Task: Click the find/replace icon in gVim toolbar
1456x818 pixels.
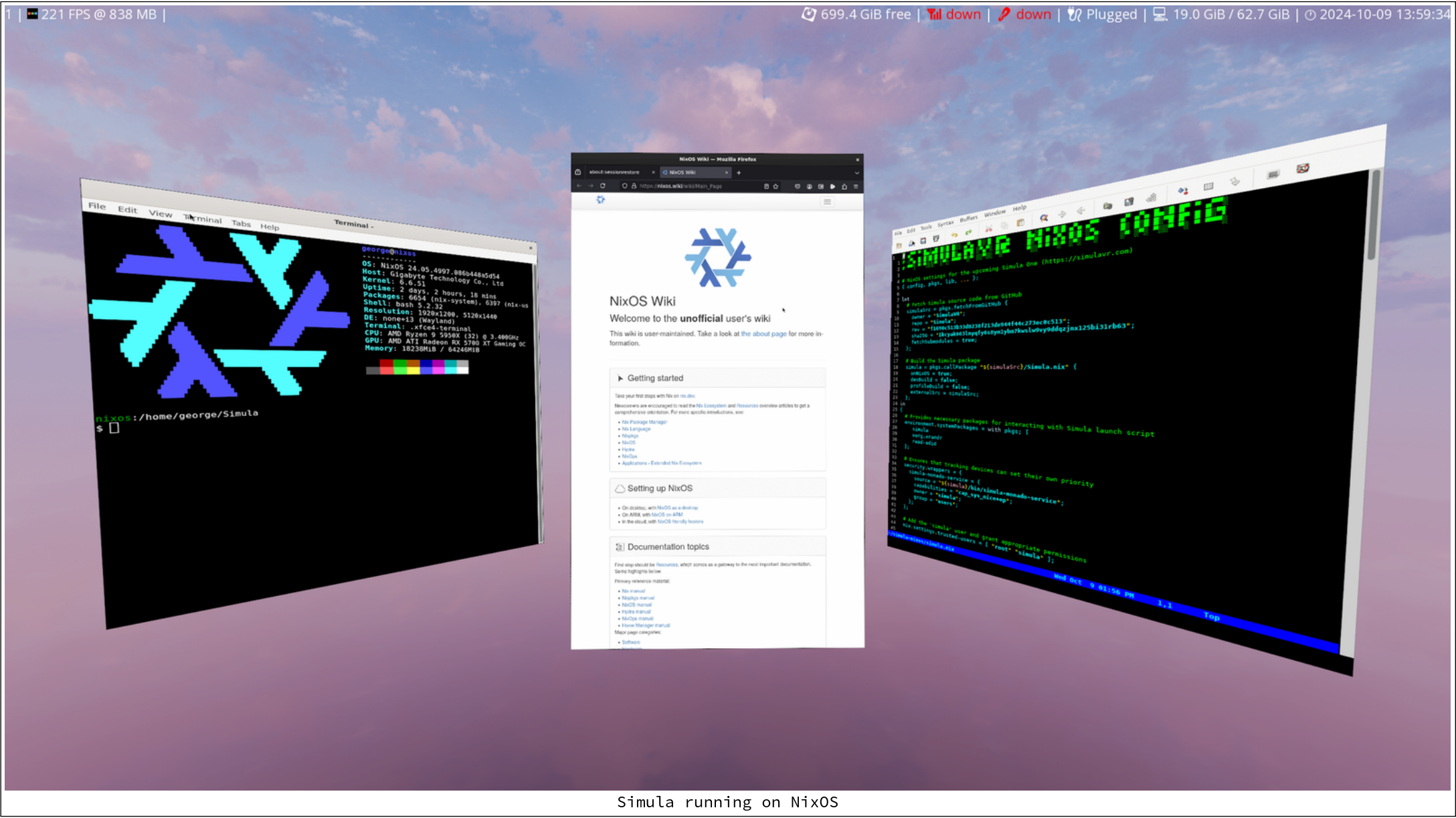Action: (x=1044, y=218)
